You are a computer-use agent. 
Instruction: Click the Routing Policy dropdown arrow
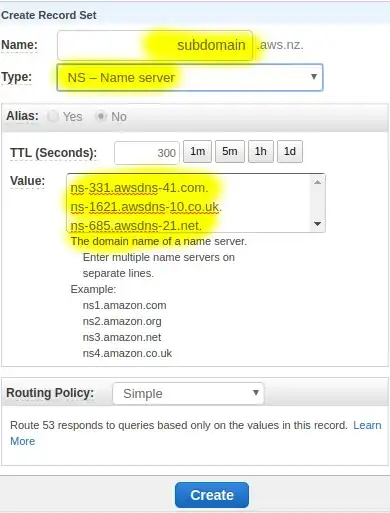pos(256,393)
